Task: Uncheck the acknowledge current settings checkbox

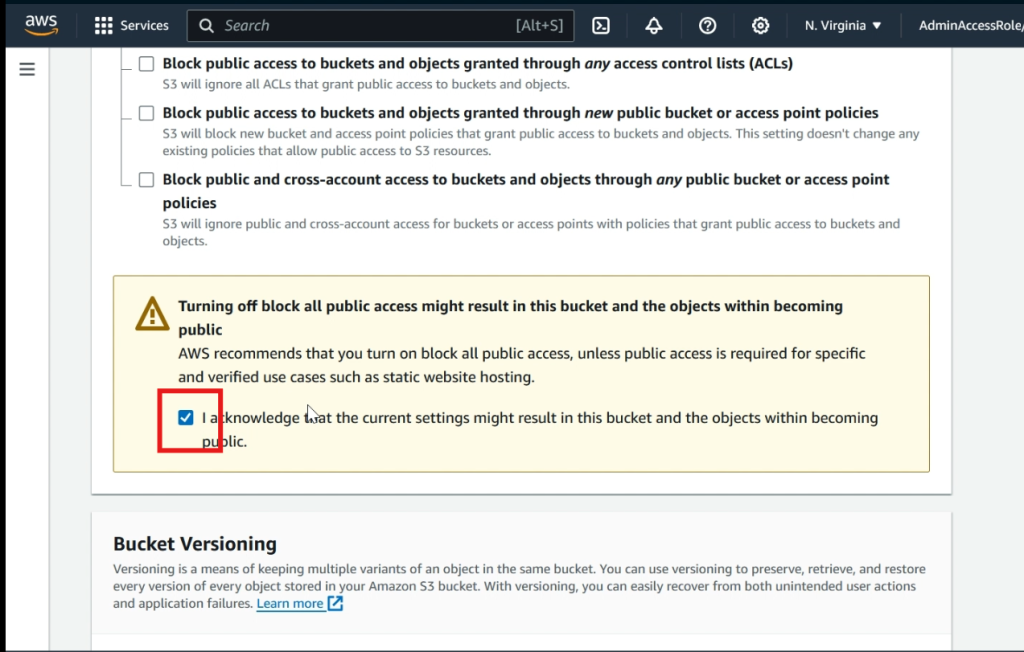Action: point(186,418)
